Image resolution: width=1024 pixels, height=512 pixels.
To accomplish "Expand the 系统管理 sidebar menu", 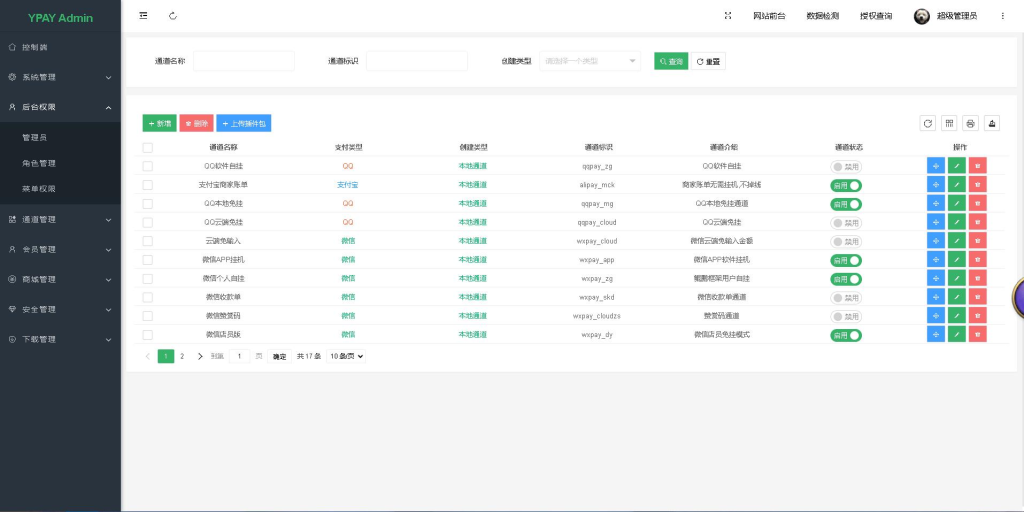I will [60, 77].
